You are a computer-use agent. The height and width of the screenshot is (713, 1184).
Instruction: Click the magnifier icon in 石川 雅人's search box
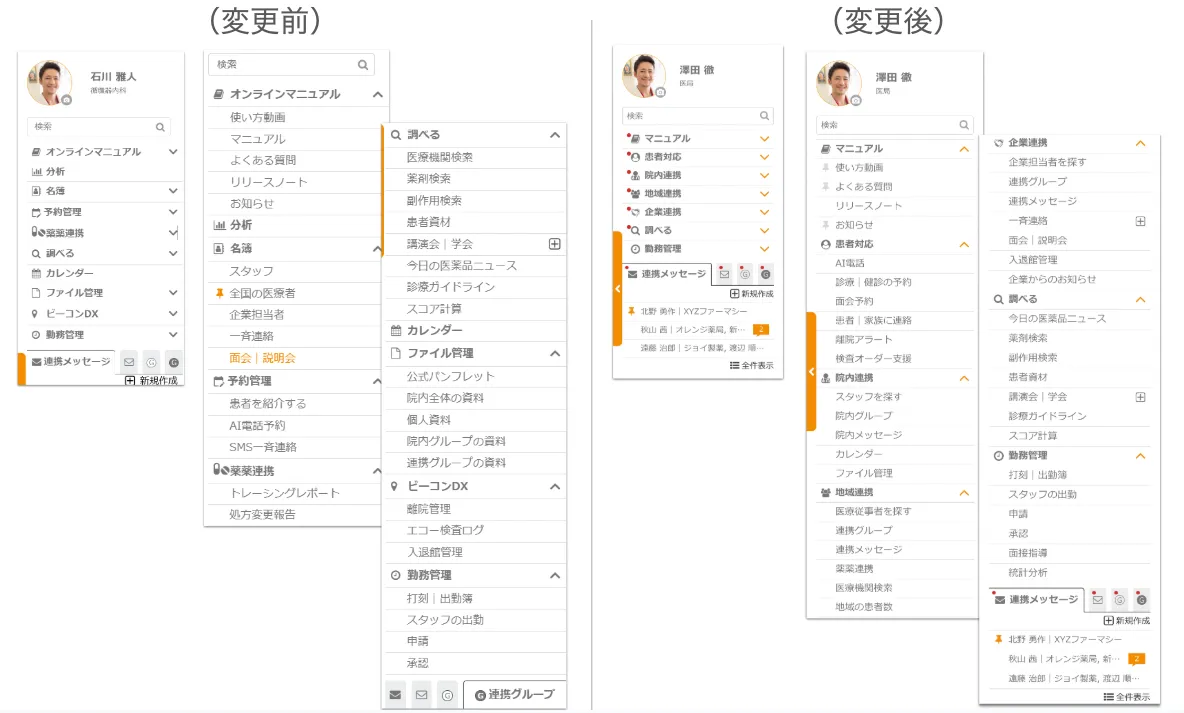pos(160,127)
